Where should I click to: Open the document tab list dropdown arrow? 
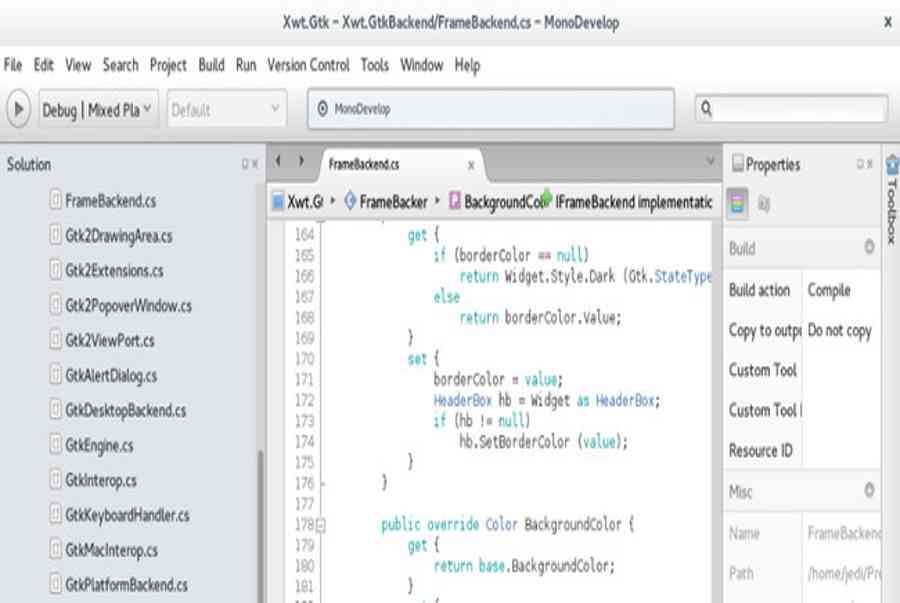710,161
